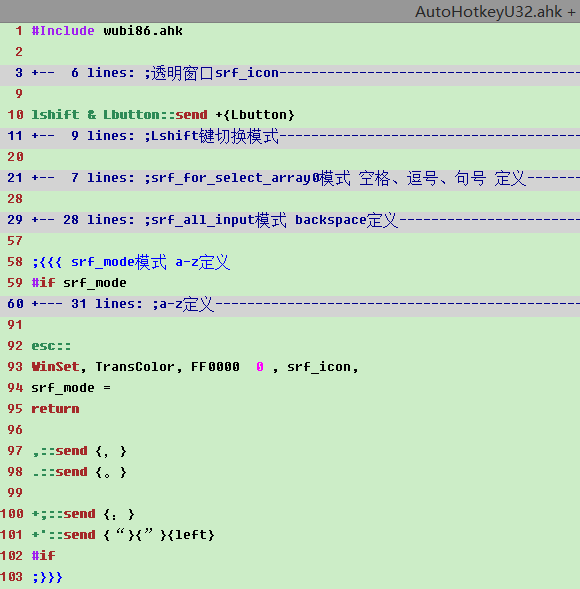Click srf_icon argument on line 93
This screenshot has width=580, height=589.
coord(319,367)
